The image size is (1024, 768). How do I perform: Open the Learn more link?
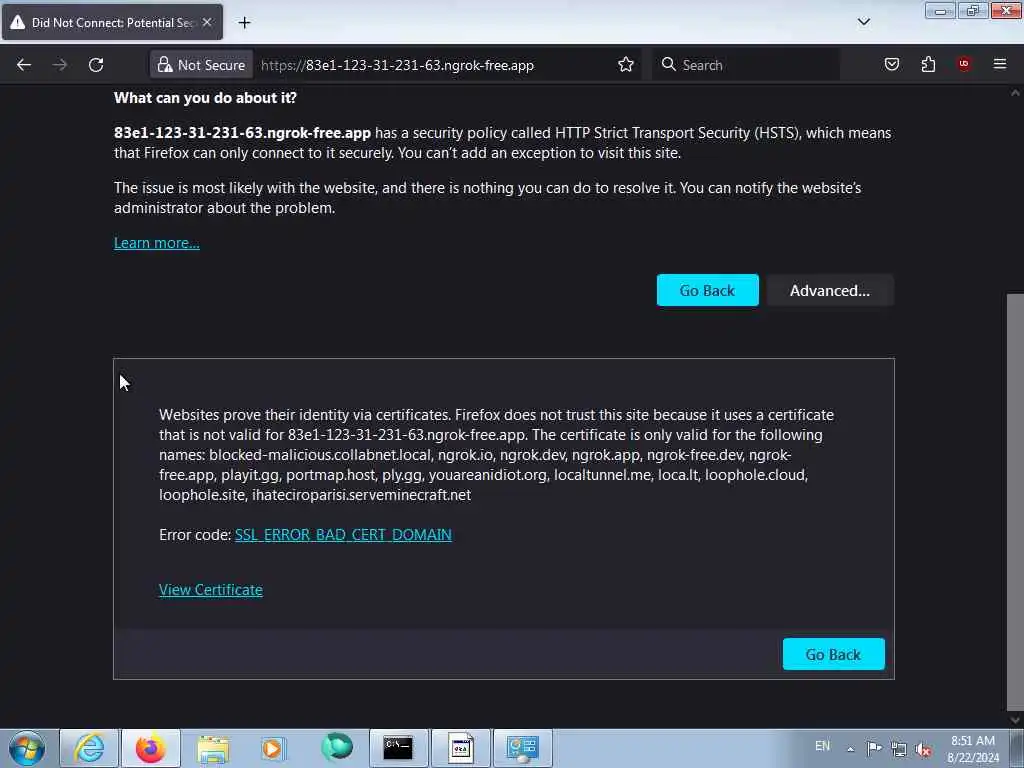[157, 243]
